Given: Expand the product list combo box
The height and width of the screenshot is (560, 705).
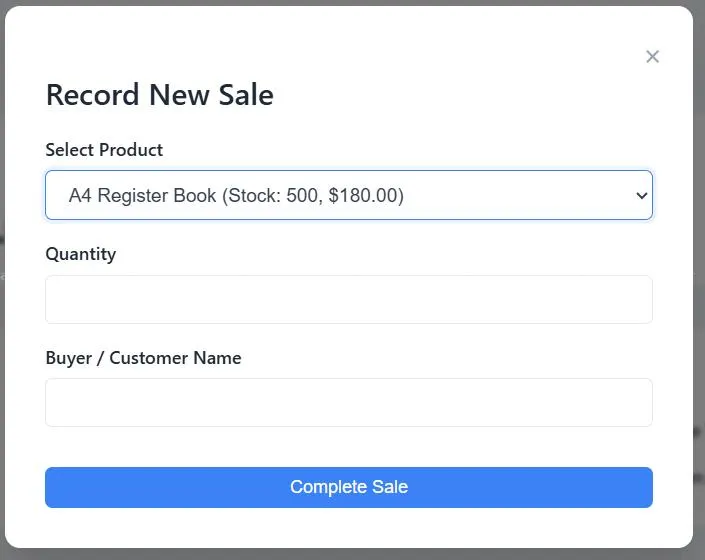Looking at the screenshot, I should pos(348,195).
